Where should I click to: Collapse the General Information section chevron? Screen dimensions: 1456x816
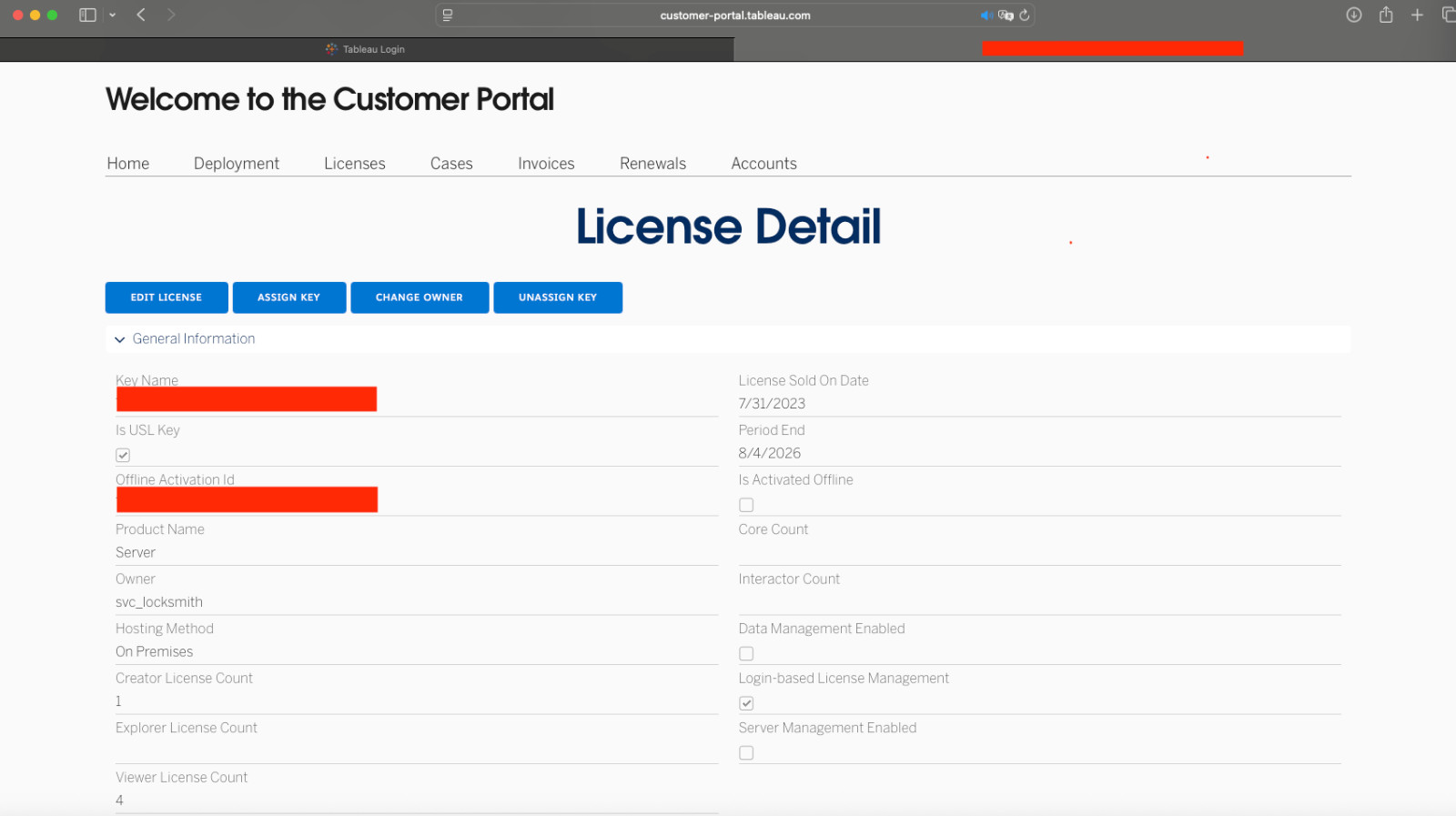tap(119, 339)
